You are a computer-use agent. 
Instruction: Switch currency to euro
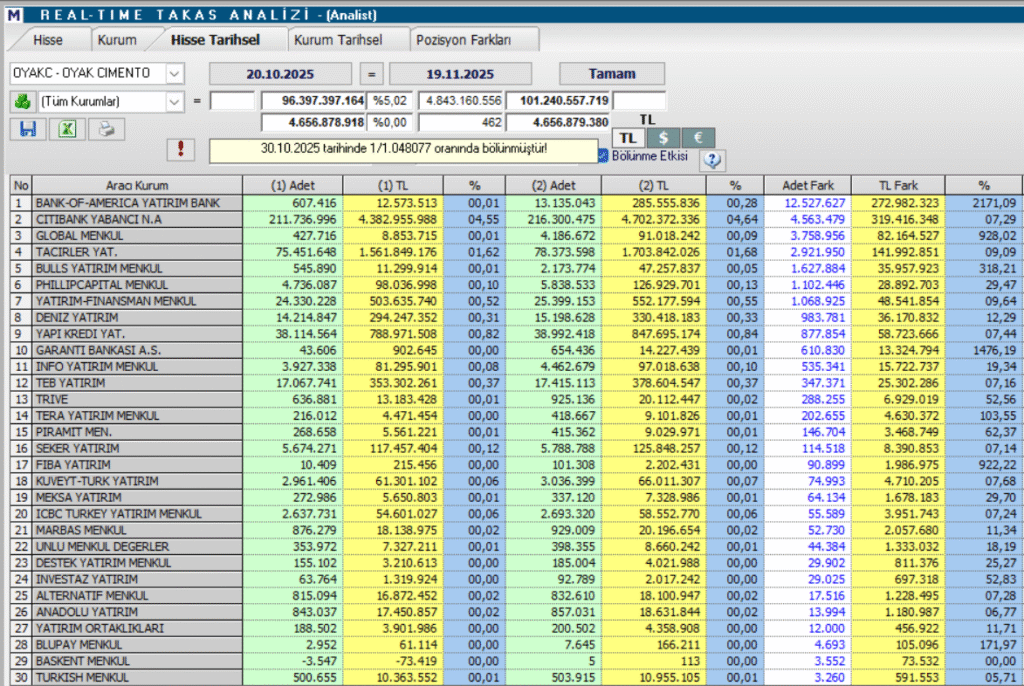click(x=697, y=138)
